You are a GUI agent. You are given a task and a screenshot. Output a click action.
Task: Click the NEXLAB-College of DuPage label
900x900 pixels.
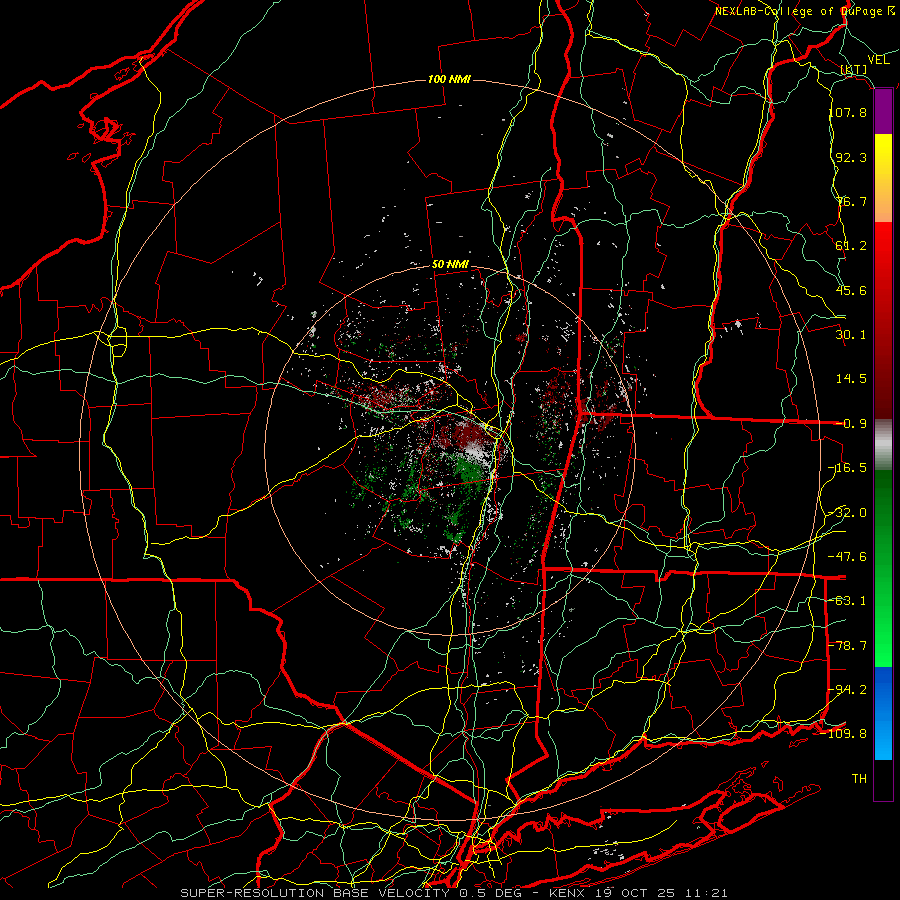point(805,11)
